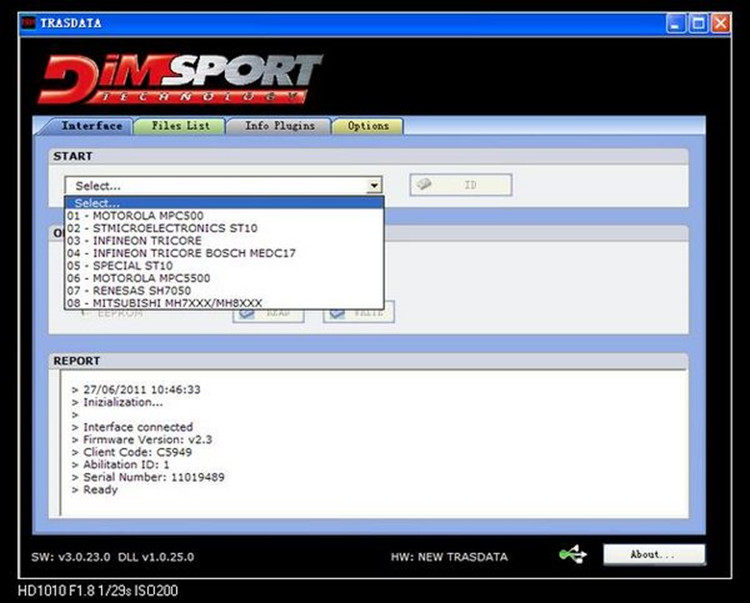Viewport: 750px width, 603px height.
Task: Click the ID button
Action: tap(461, 185)
